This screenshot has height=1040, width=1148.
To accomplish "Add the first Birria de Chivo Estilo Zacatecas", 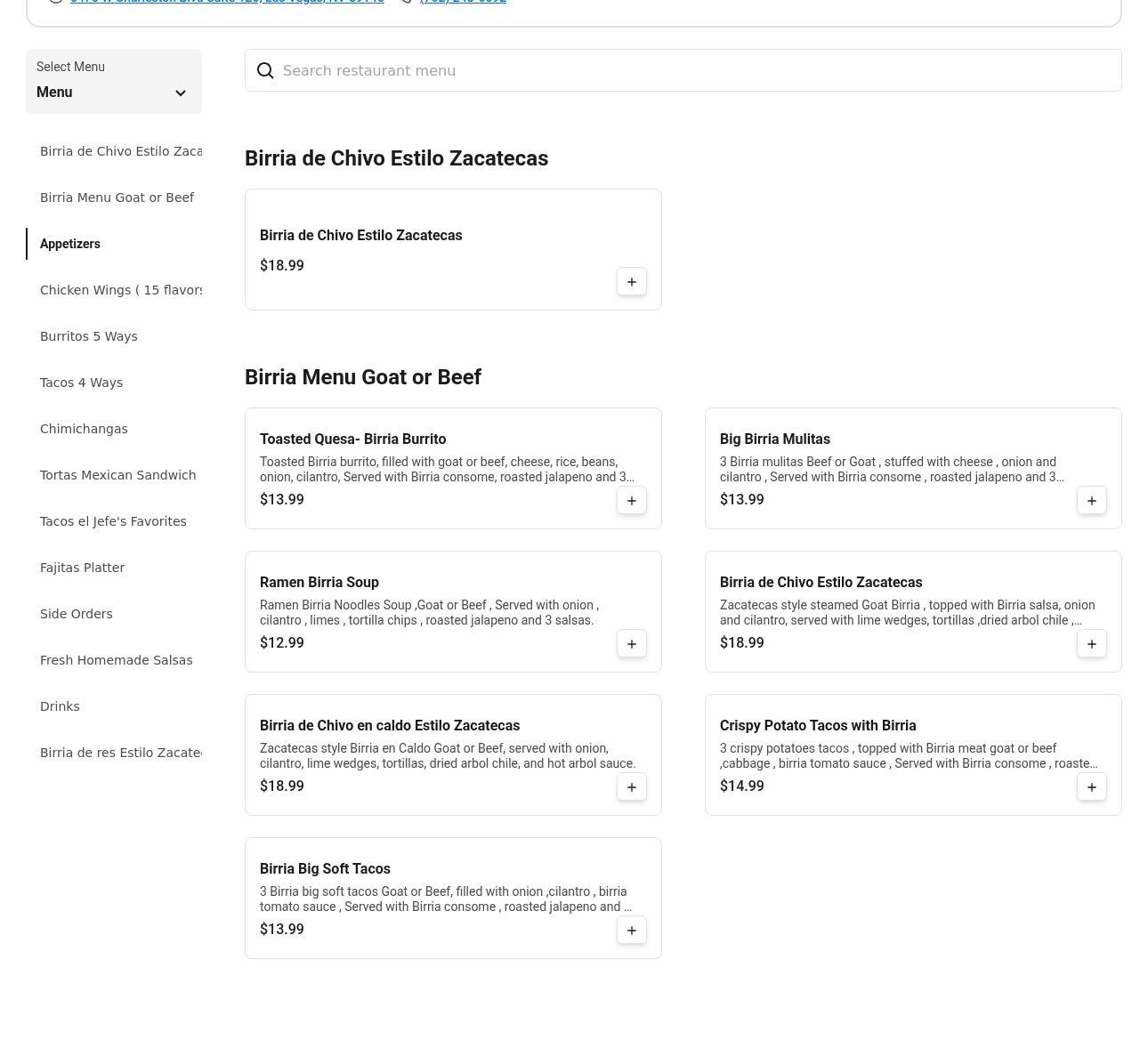I will pyautogui.click(x=631, y=282).
